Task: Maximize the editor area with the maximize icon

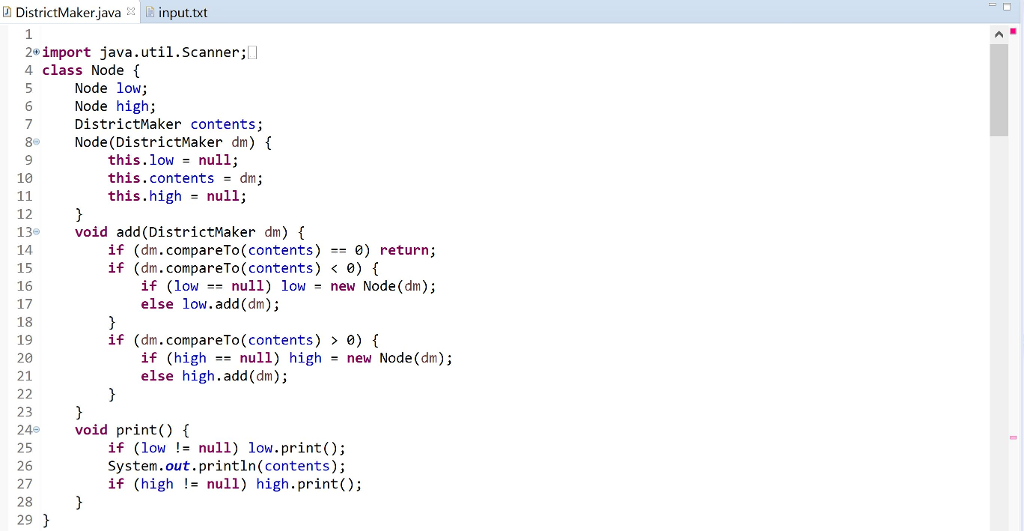Action: [x=1007, y=7]
